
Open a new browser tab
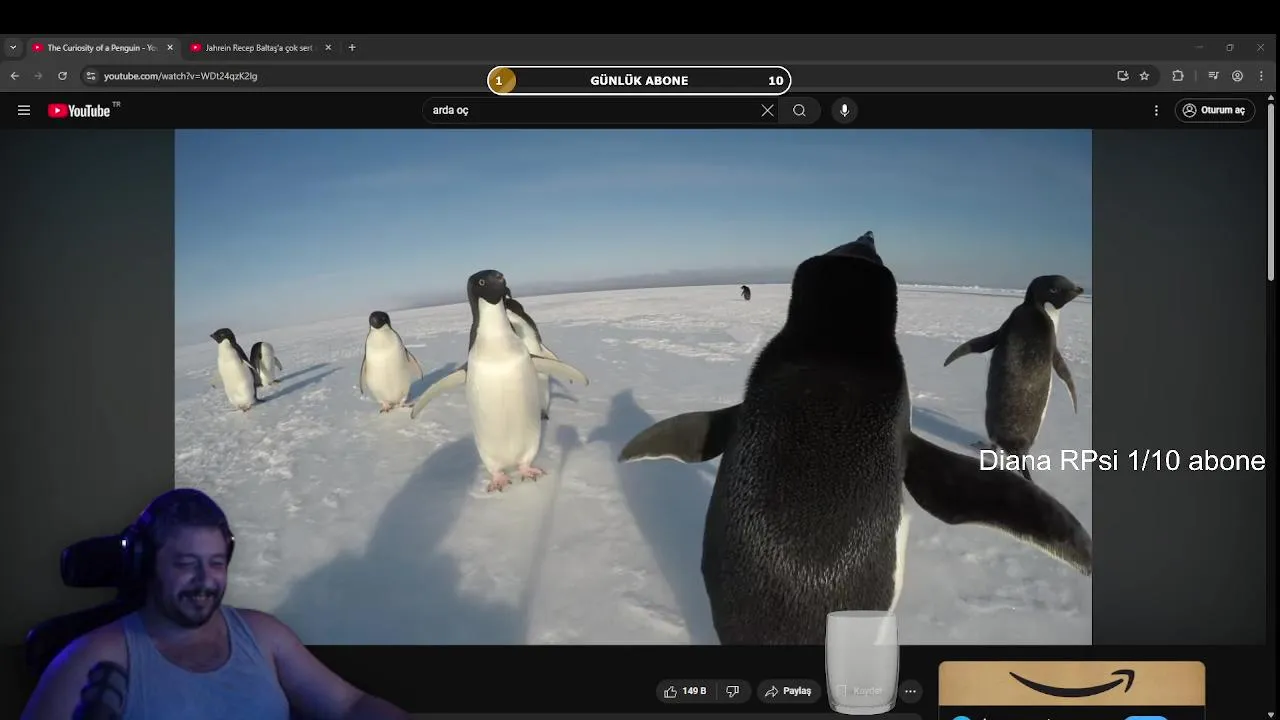(352, 47)
